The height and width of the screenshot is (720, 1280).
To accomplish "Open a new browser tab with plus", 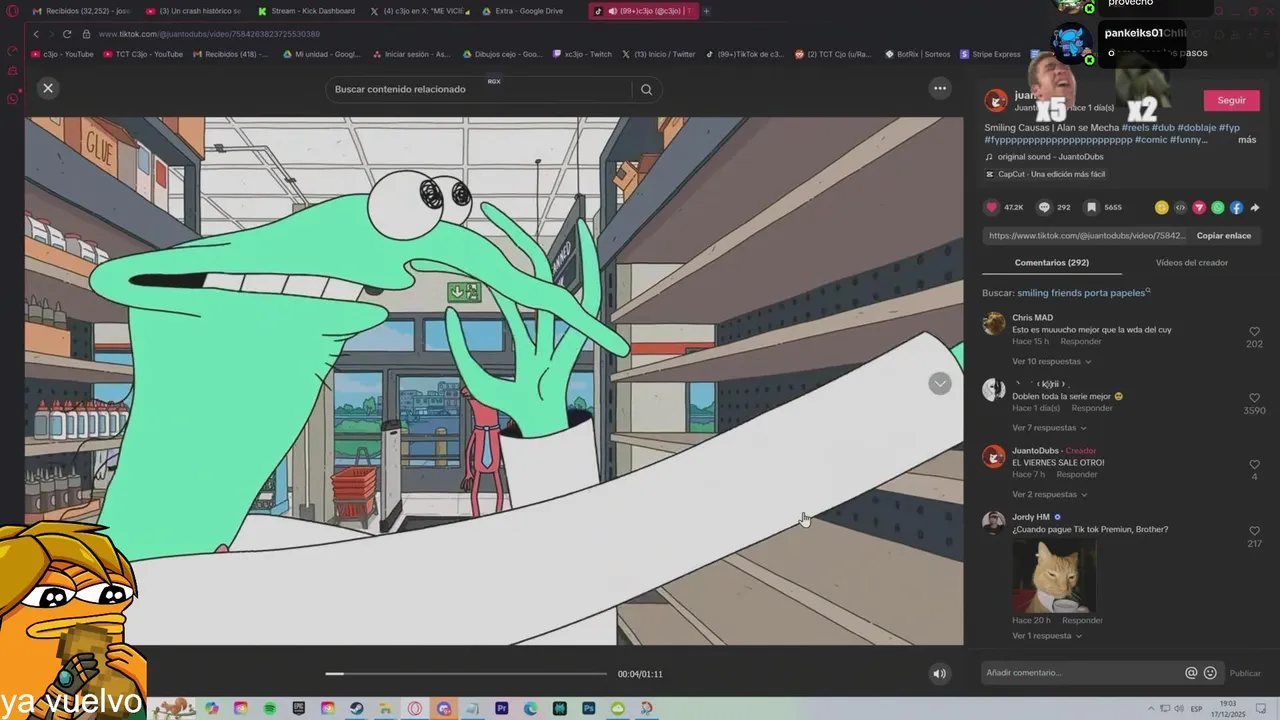I will [x=706, y=11].
